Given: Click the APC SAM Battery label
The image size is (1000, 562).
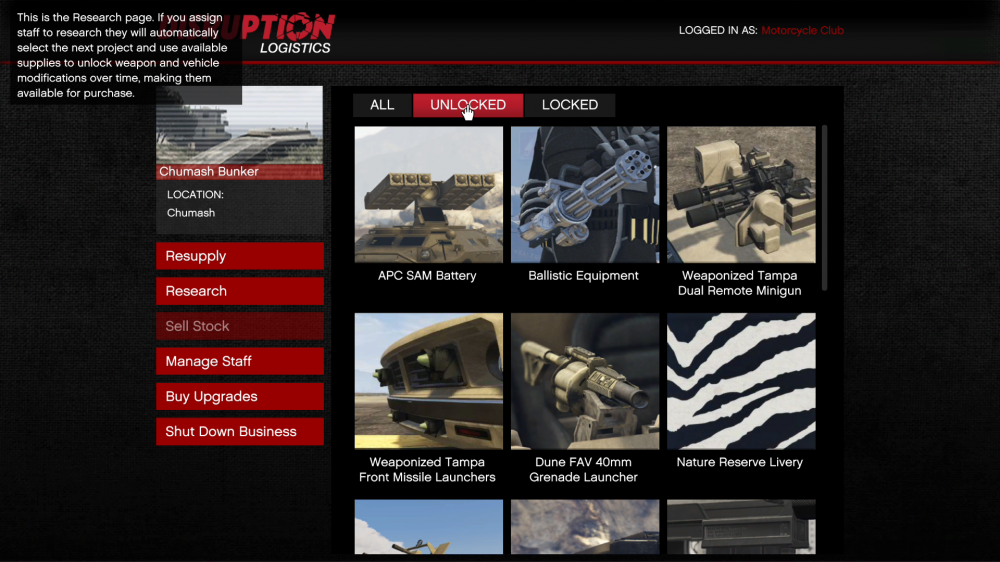Looking at the screenshot, I should (427, 276).
